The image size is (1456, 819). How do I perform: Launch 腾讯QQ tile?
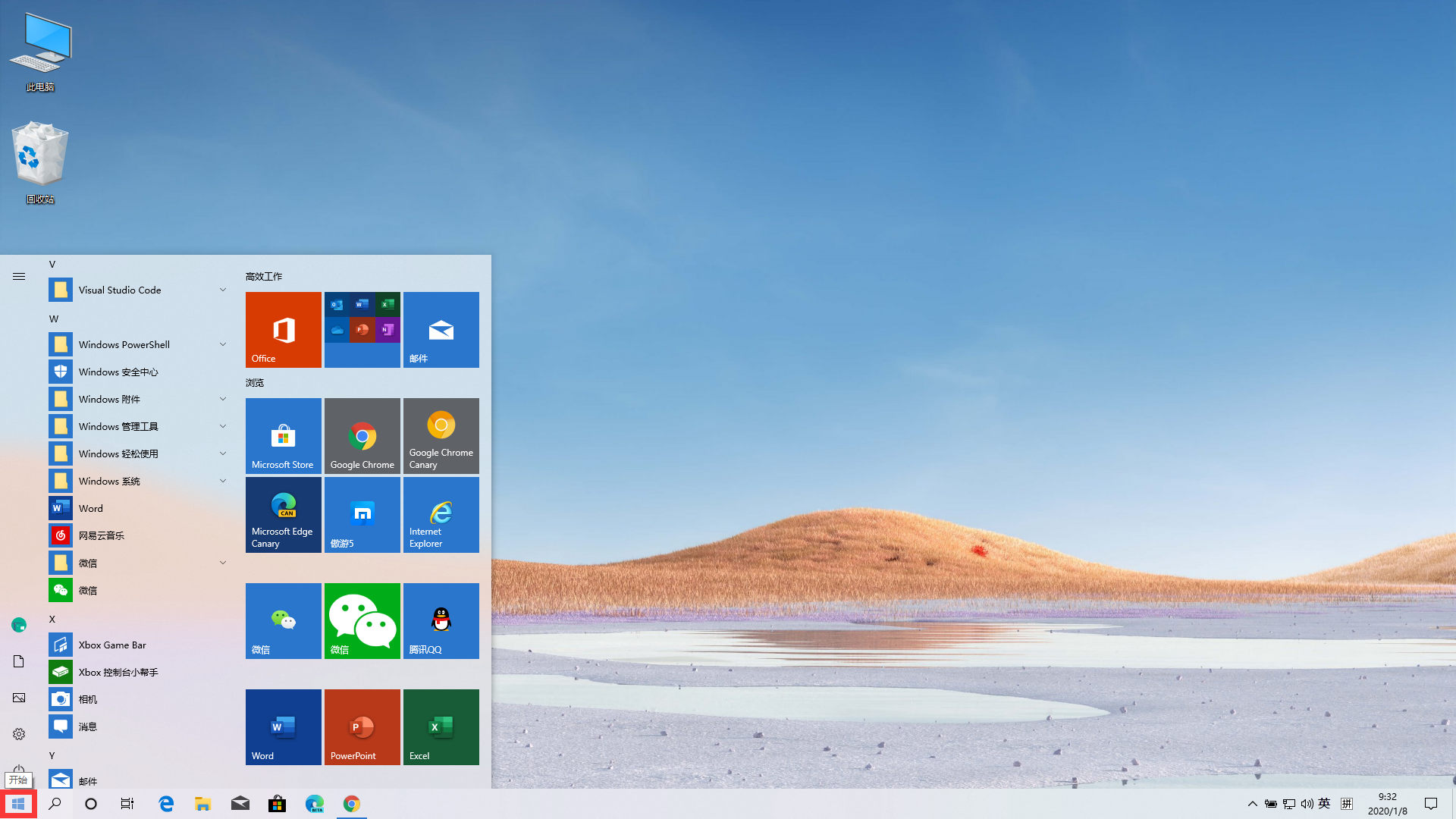pyautogui.click(x=441, y=621)
